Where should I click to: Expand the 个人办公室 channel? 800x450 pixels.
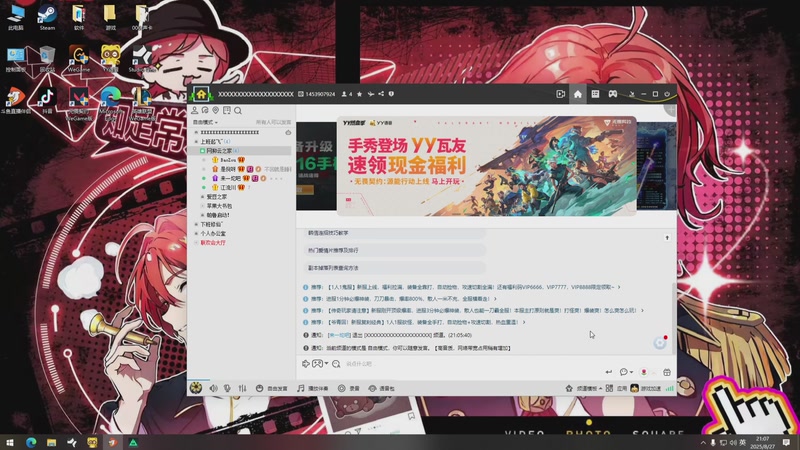[196, 234]
